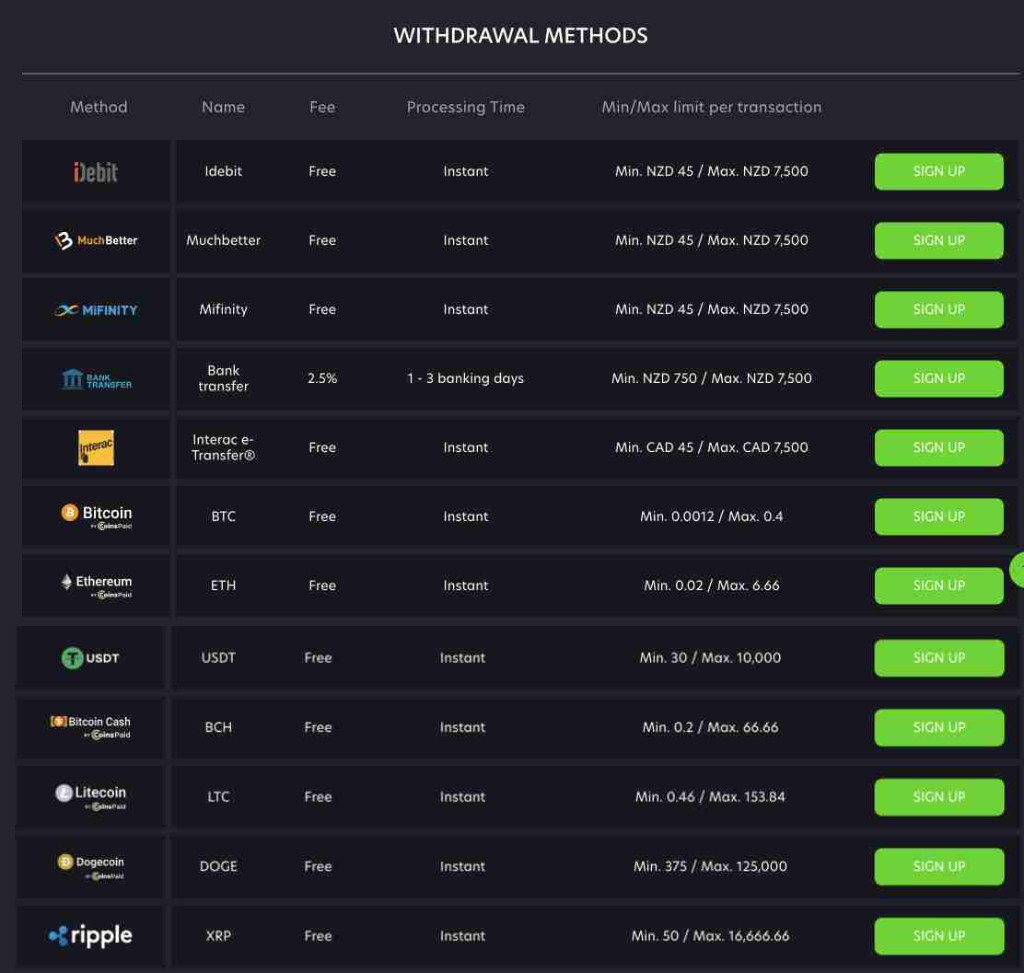Select the Bitcoin Cash logo
Viewport: 1024px width, 973px height.
click(x=93, y=725)
